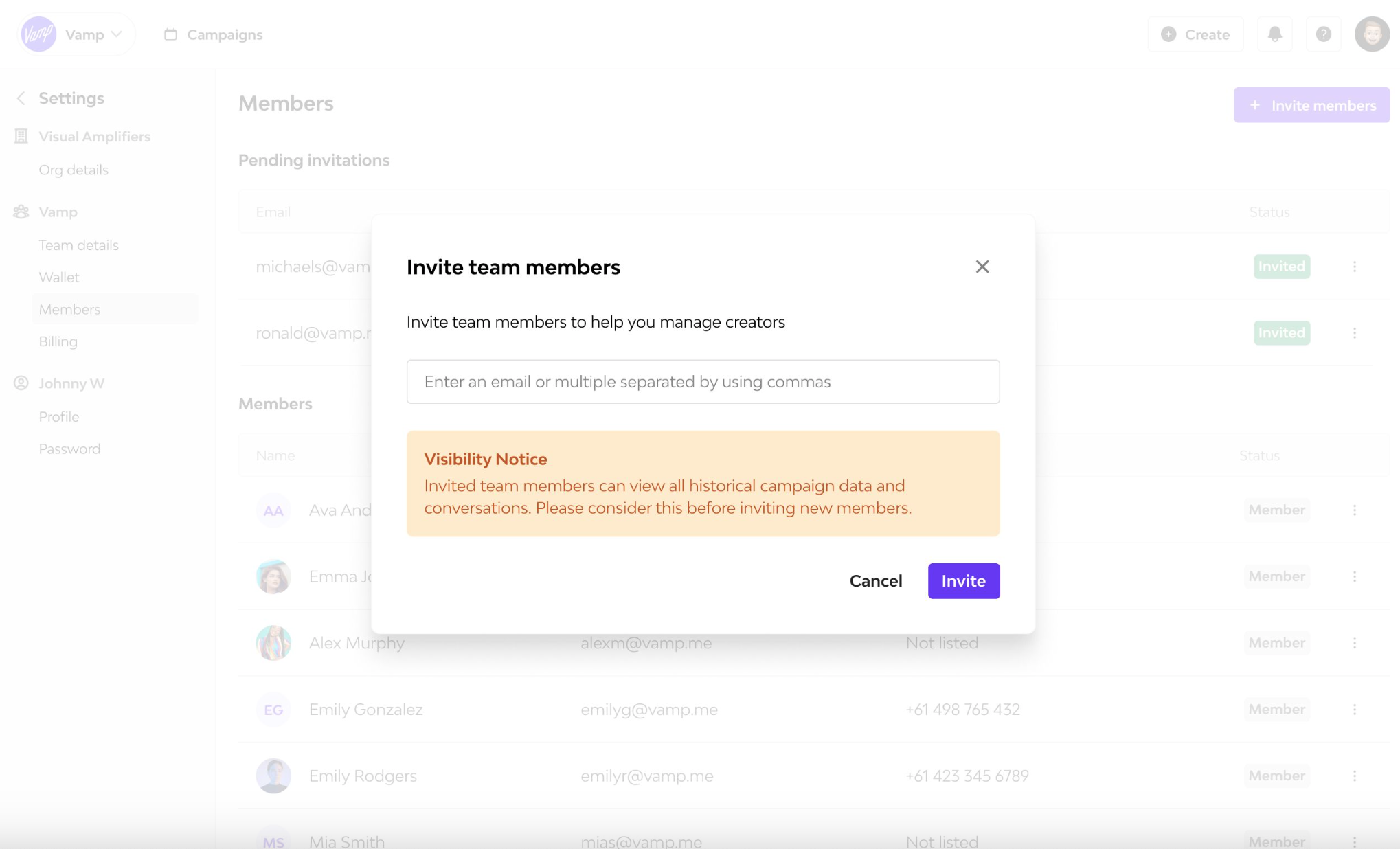Close the Invite team members dialog

coord(982,267)
